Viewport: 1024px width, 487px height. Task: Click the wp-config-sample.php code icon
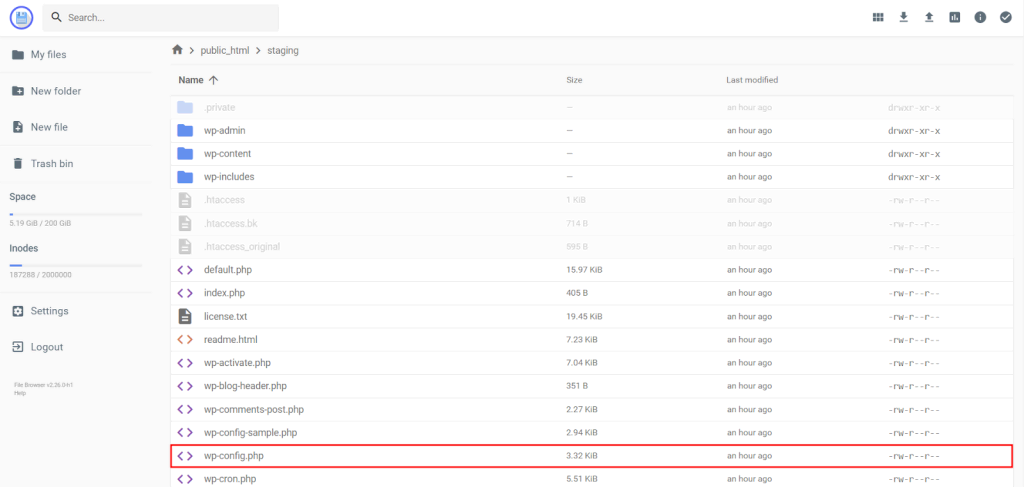click(185, 433)
